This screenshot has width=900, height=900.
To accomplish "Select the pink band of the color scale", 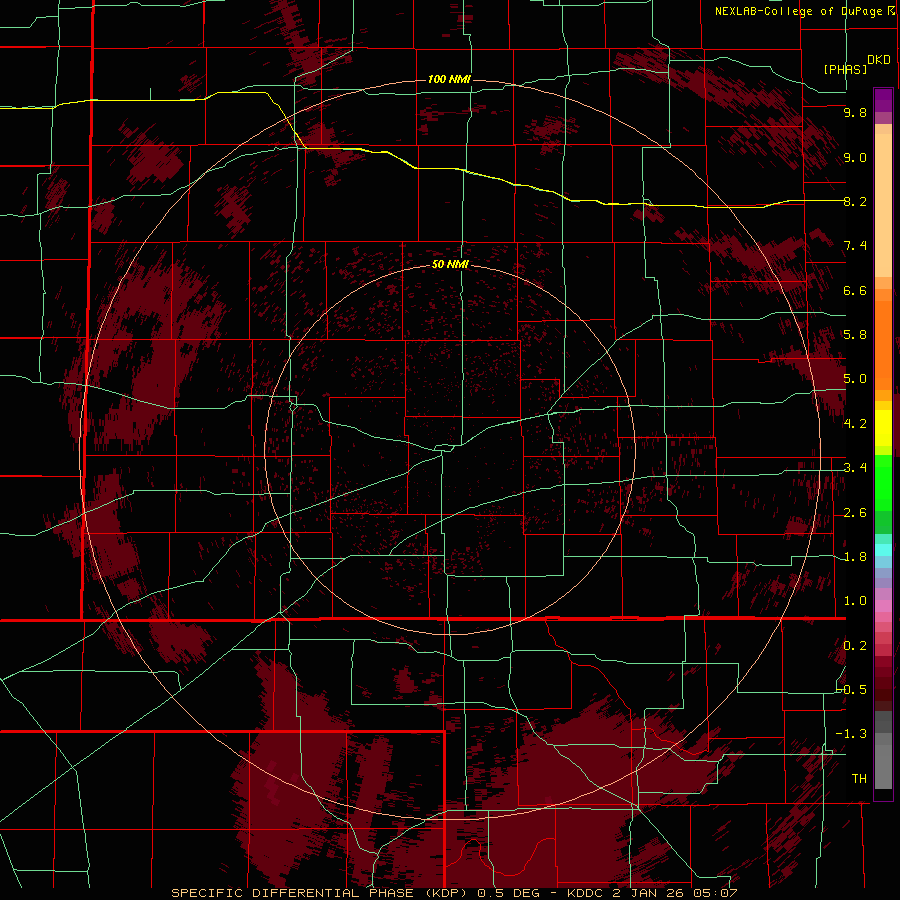I will point(883,606).
